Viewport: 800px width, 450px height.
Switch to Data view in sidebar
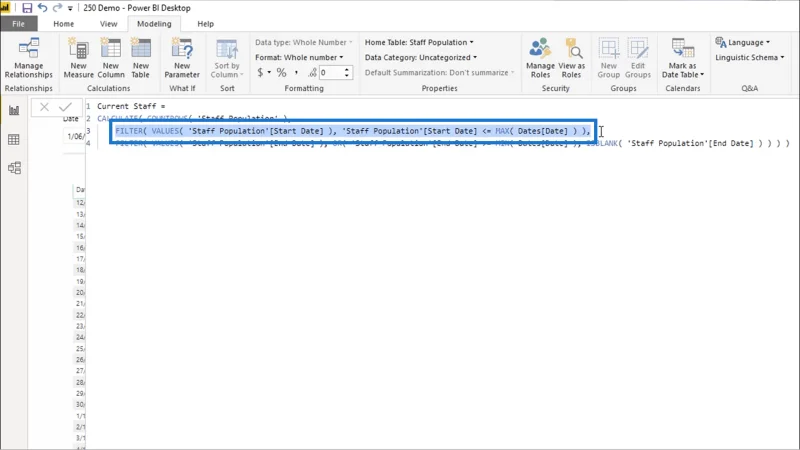[x=14, y=139]
